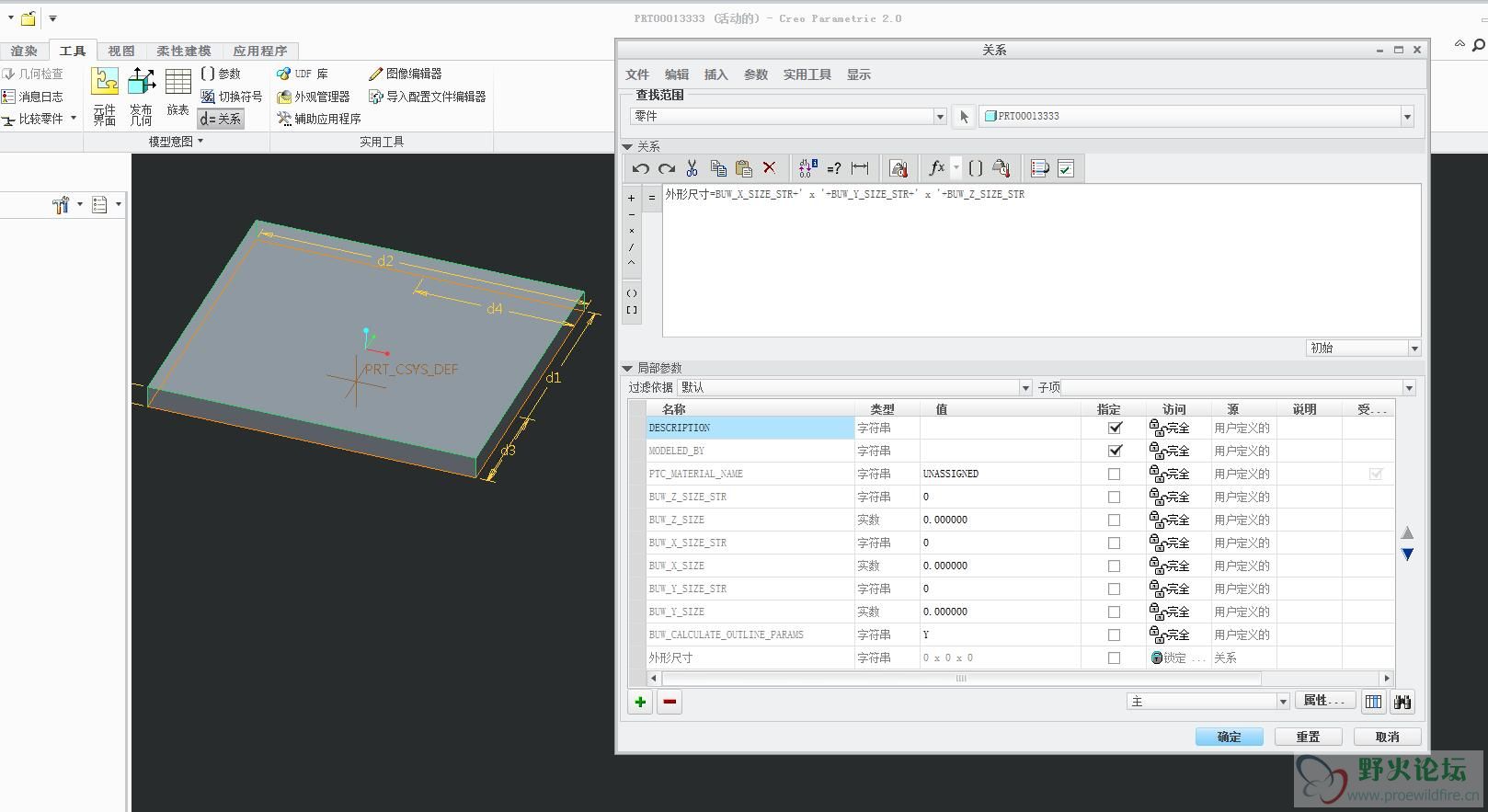Screen dimensions: 1488x812
Task: Open the 图像编辑器 image editor
Action: (405, 74)
